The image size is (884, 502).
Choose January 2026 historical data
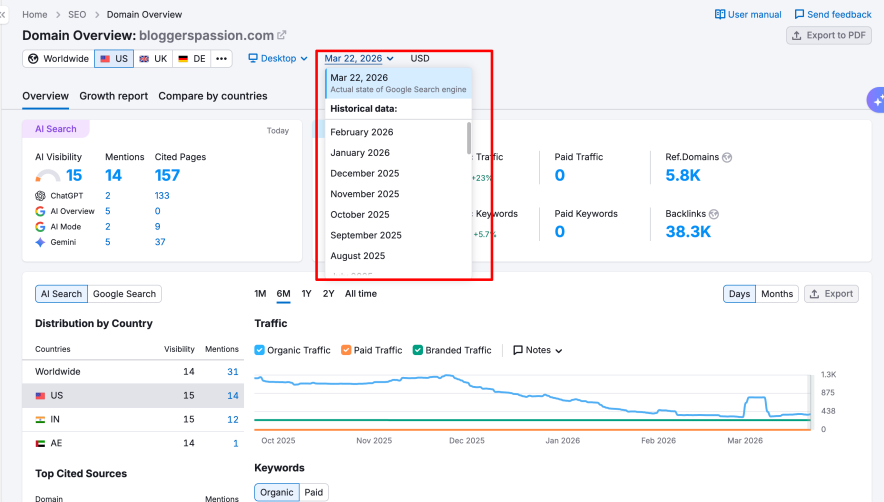pos(397,153)
